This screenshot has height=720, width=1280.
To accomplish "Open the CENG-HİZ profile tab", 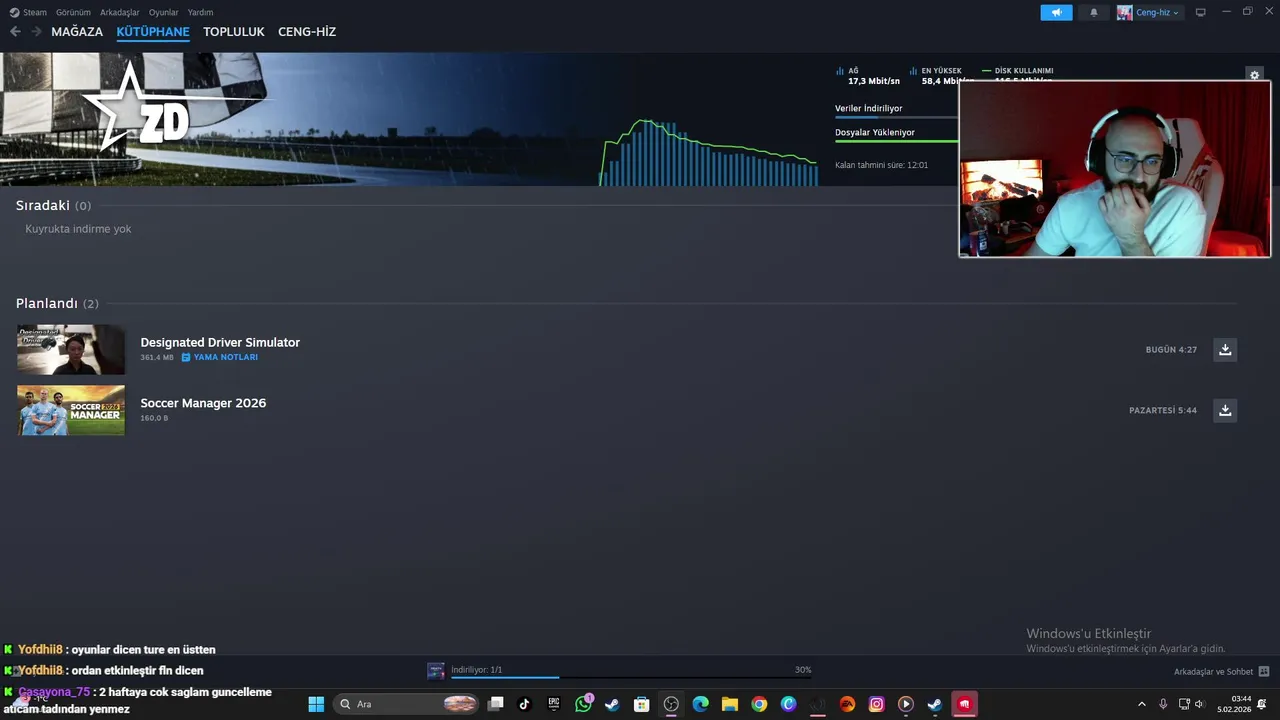I will pos(307,32).
